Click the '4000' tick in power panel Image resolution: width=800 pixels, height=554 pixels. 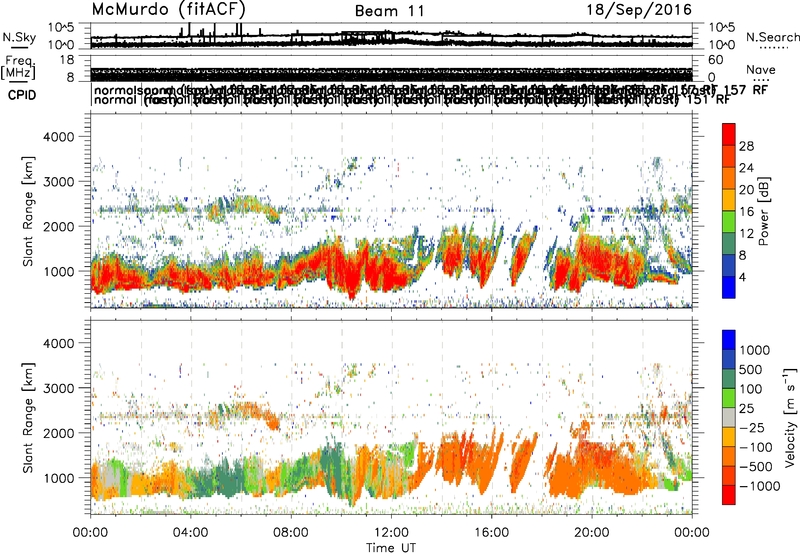pyautogui.click(x=59, y=137)
